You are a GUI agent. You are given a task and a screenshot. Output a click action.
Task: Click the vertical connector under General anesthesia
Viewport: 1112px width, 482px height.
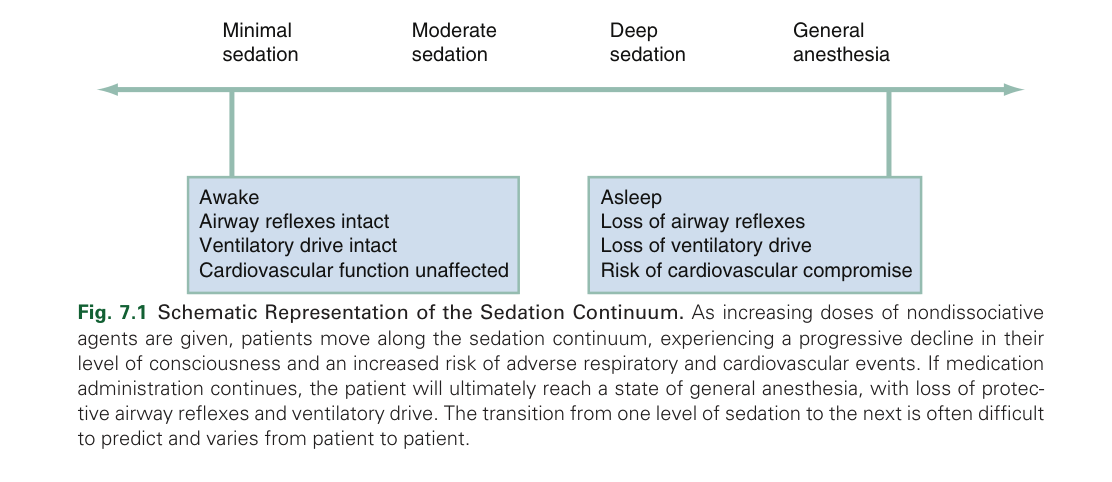(888, 135)
